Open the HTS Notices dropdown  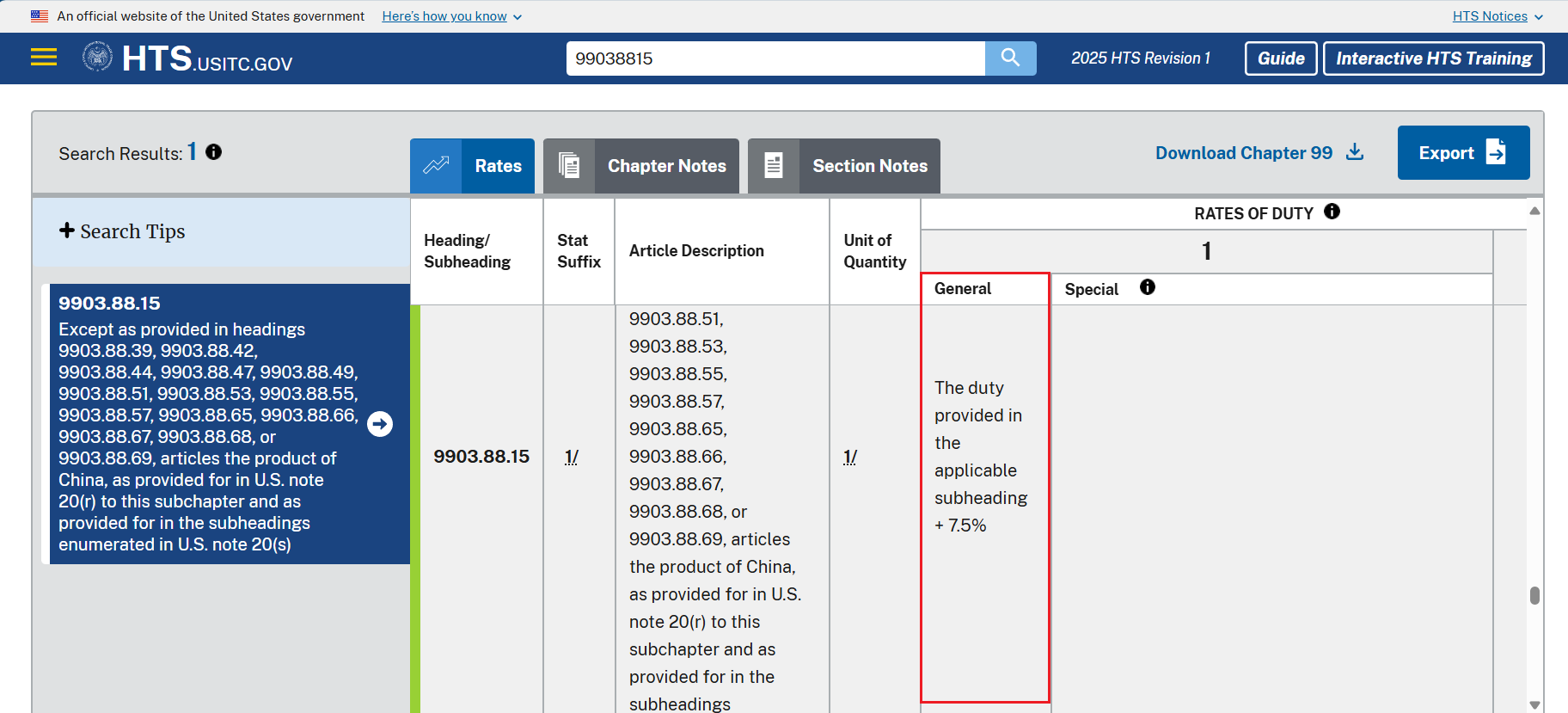tap(1497, 16)
